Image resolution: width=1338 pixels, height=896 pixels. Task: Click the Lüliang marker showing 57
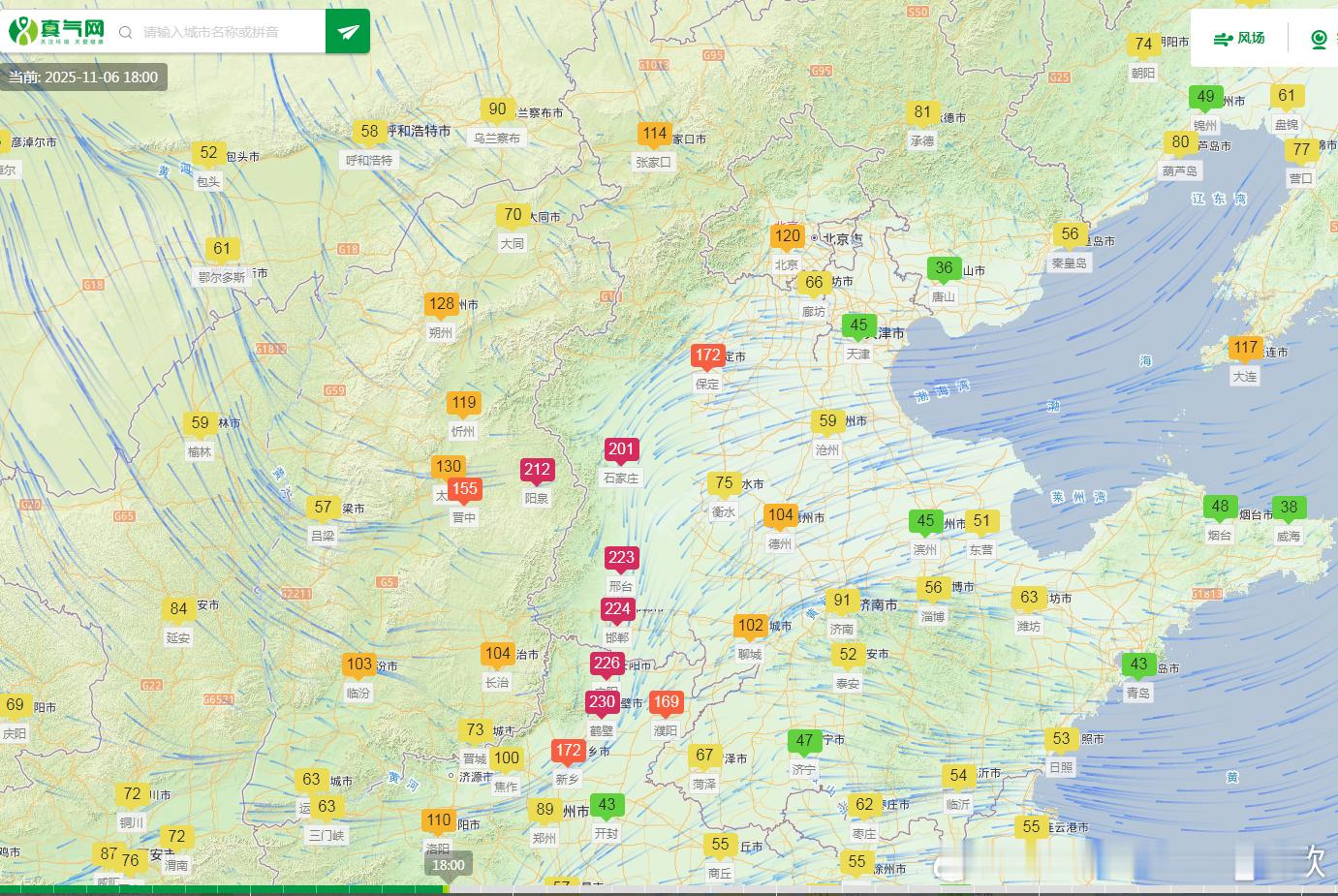click(x=323, y=508)
